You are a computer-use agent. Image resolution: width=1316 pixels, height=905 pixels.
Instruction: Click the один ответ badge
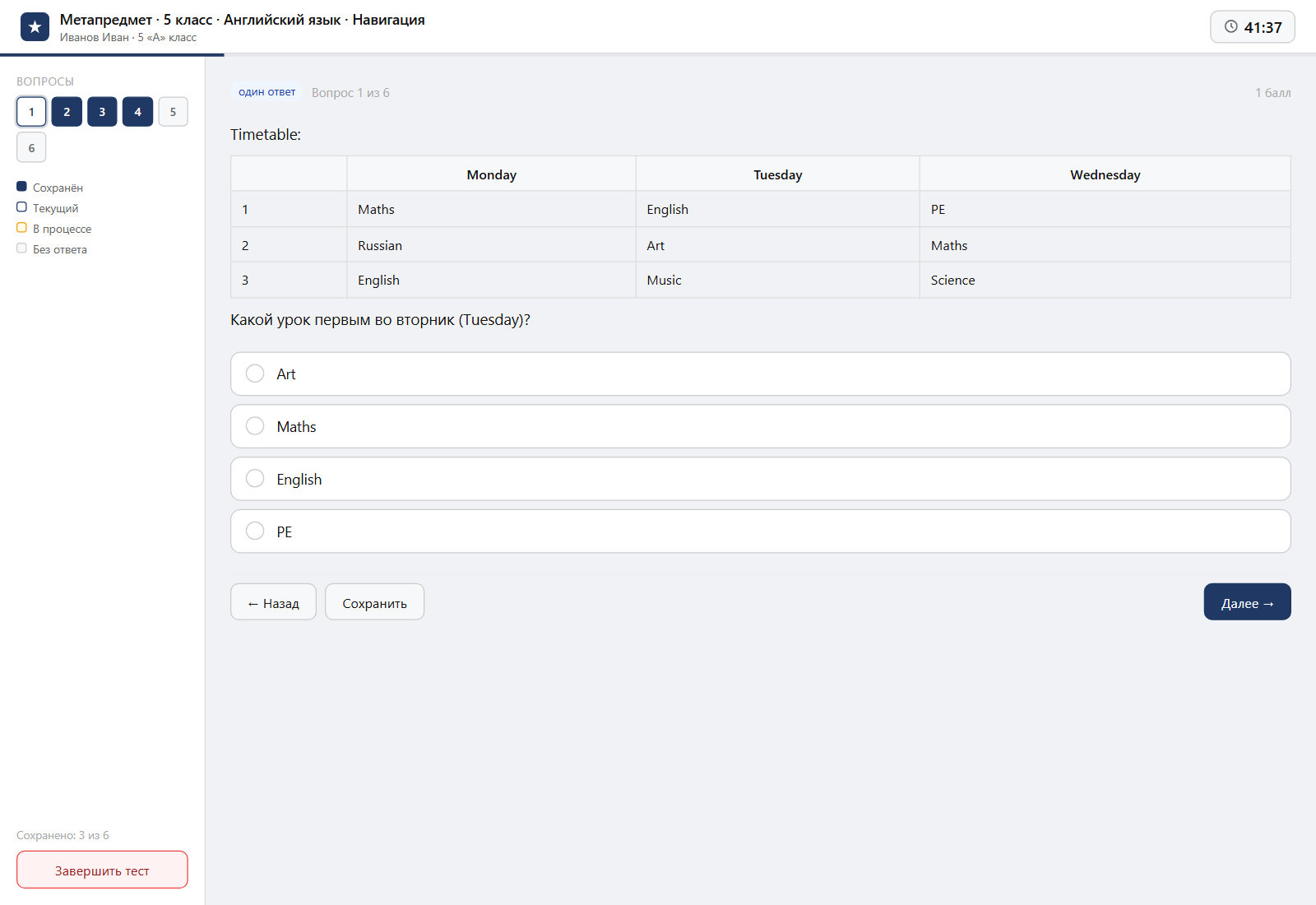266,92
